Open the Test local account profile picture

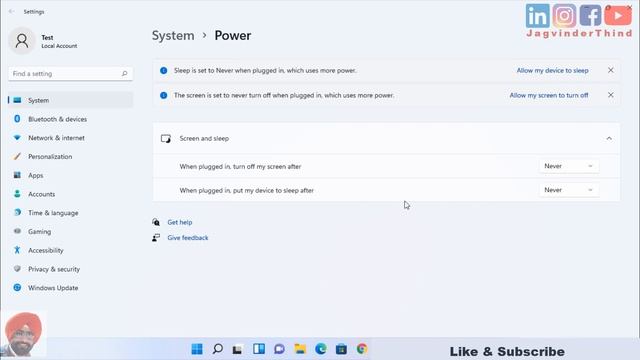tap(22, 41)
